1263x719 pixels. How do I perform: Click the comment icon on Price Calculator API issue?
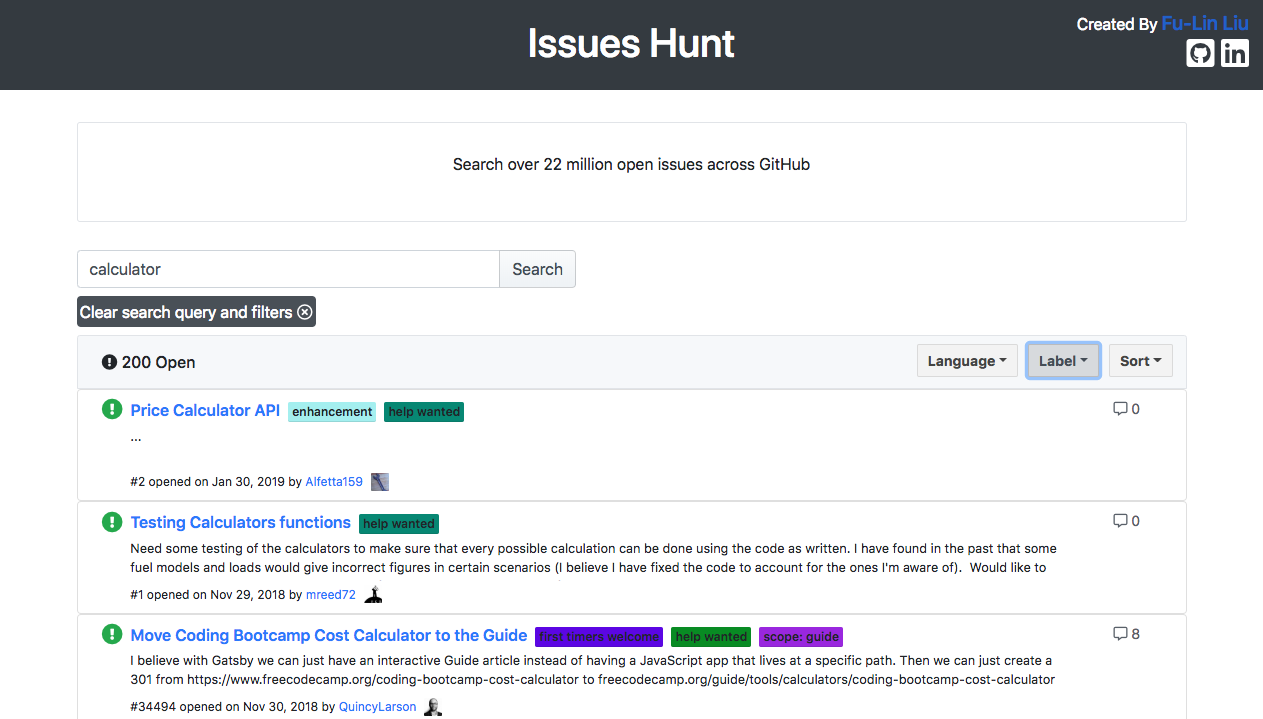pos(1120,408)
